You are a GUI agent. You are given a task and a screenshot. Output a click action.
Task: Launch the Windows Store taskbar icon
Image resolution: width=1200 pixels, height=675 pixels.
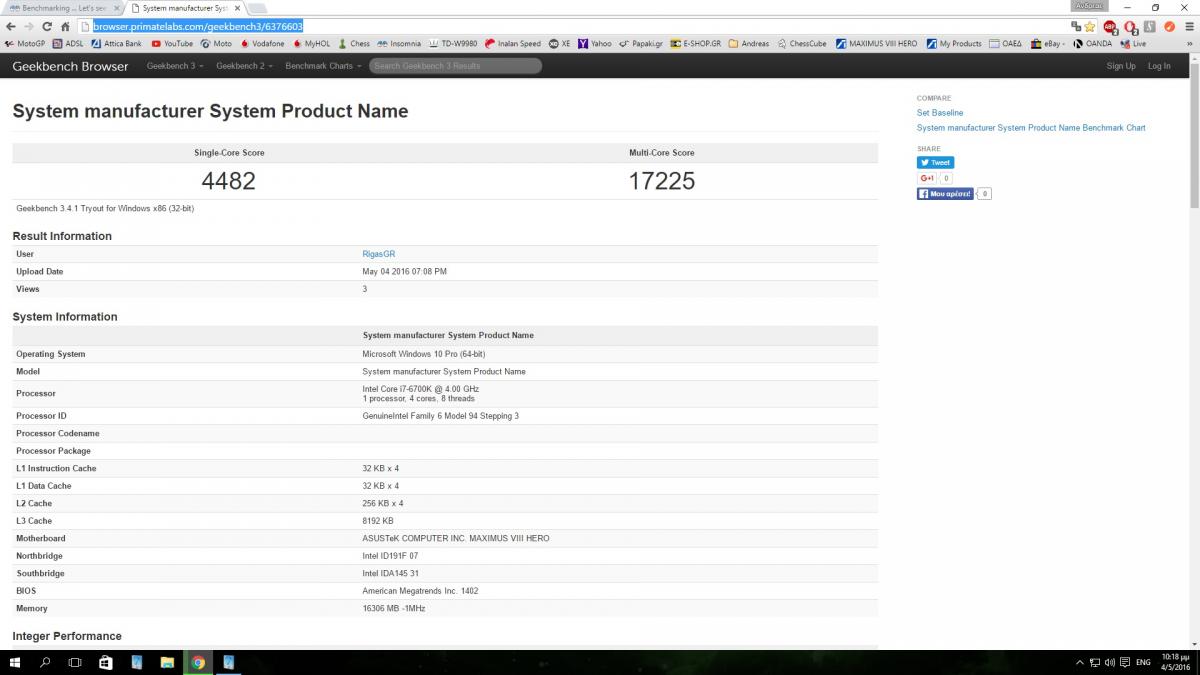(106, 662)
